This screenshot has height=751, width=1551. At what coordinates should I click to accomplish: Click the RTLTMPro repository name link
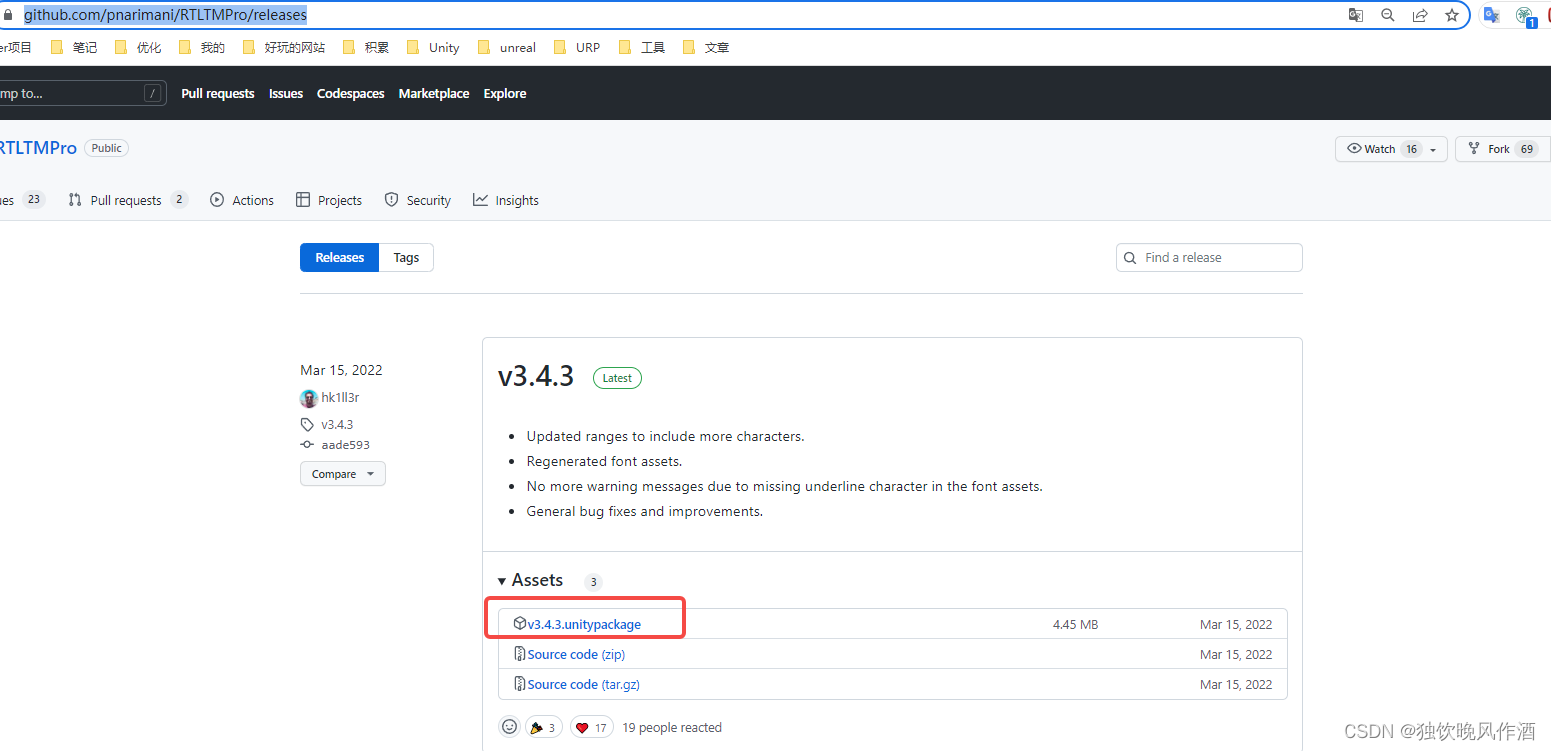[37, 148]
